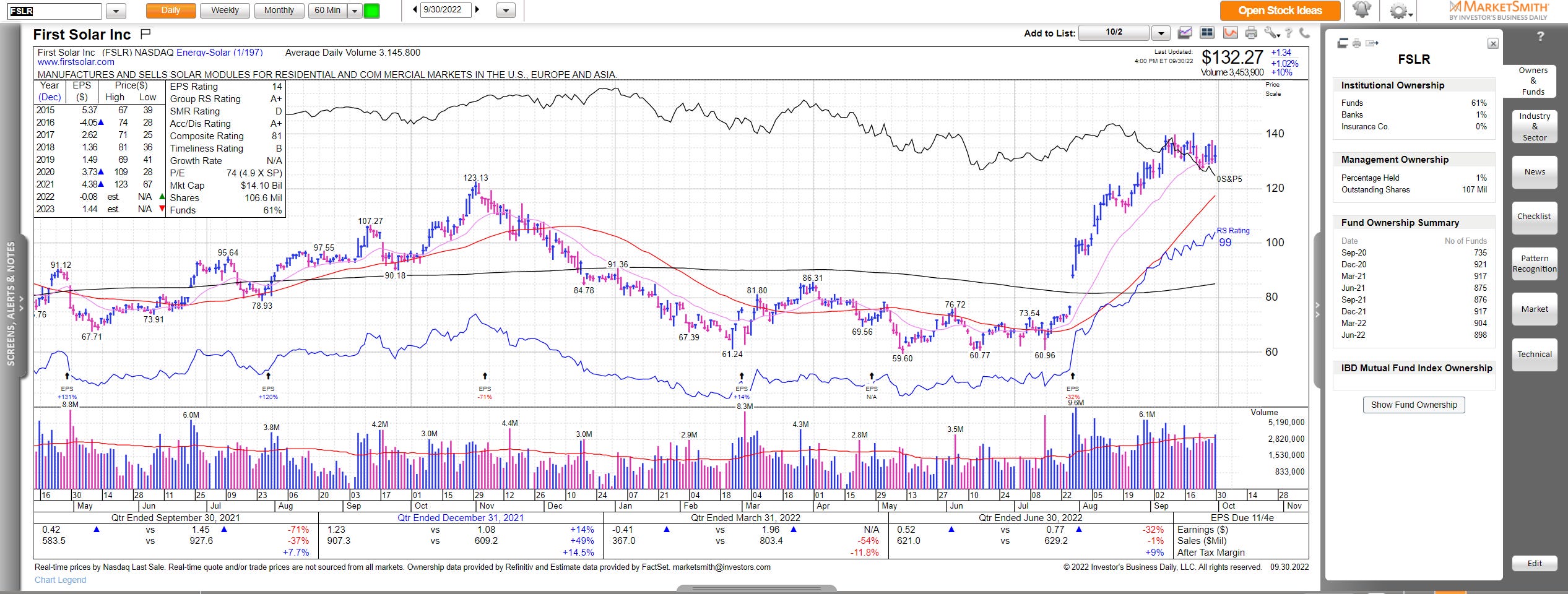The height and width of the screenshot is (594, 1568).
Task: Click the Open Stock Ideas button
Action: coord(1280,11)
